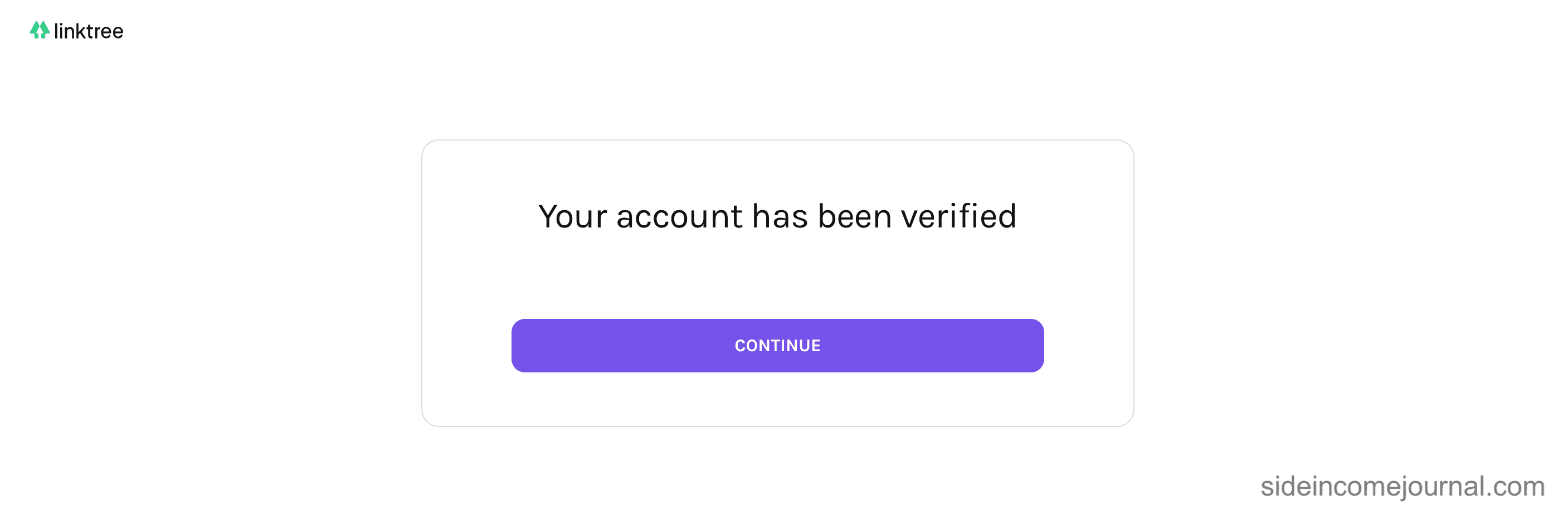Click 'journal' in the sideincomejournal.com watermark
Viewport: 1568px width, 514px height.
[x=1442, y=486]
